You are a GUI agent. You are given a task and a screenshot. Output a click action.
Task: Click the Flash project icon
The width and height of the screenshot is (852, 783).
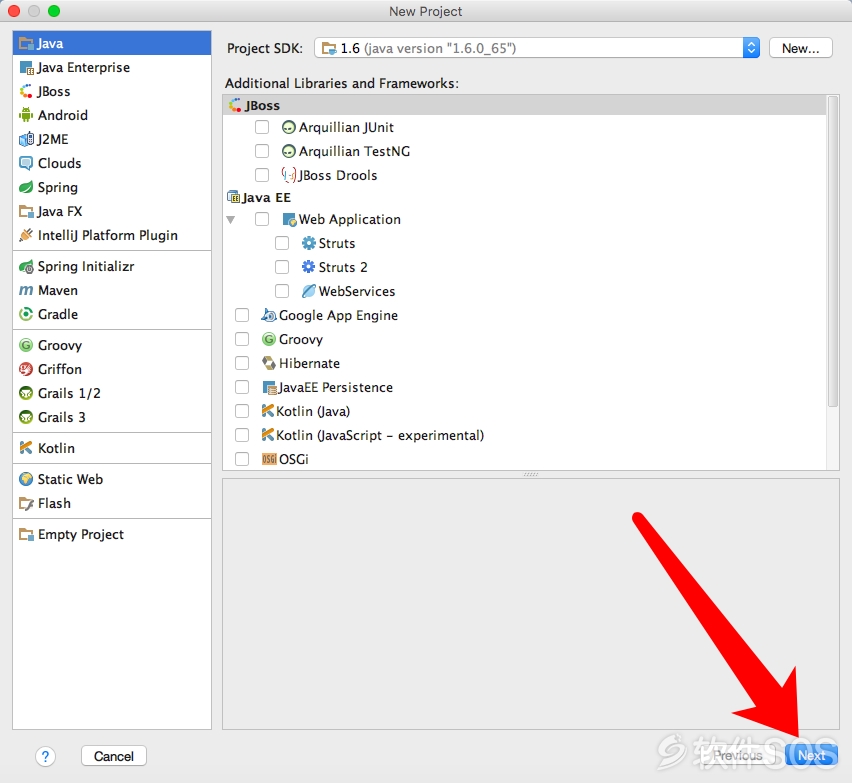[x=26, y=503]
